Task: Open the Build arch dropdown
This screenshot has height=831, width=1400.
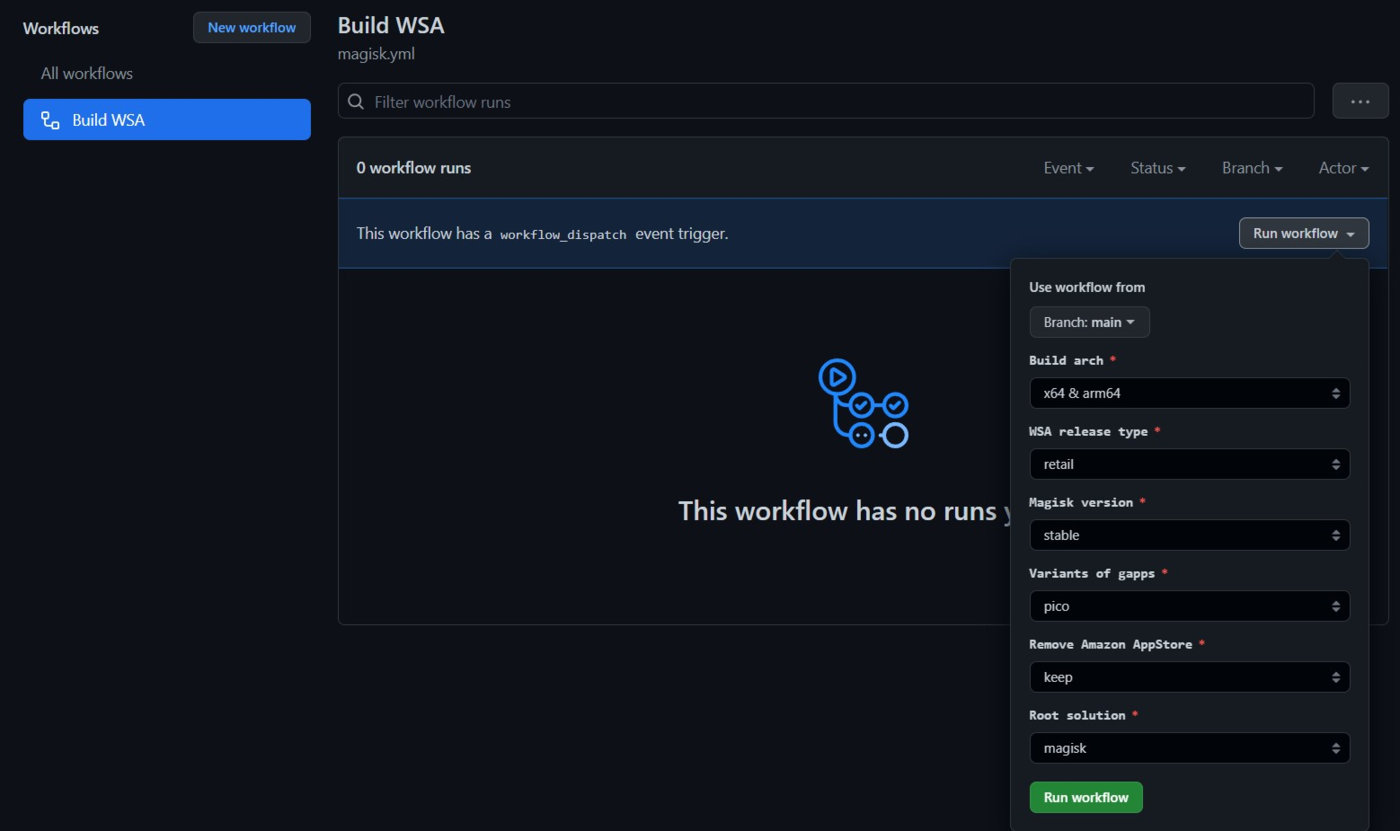Action: (x=1190, y=393)
